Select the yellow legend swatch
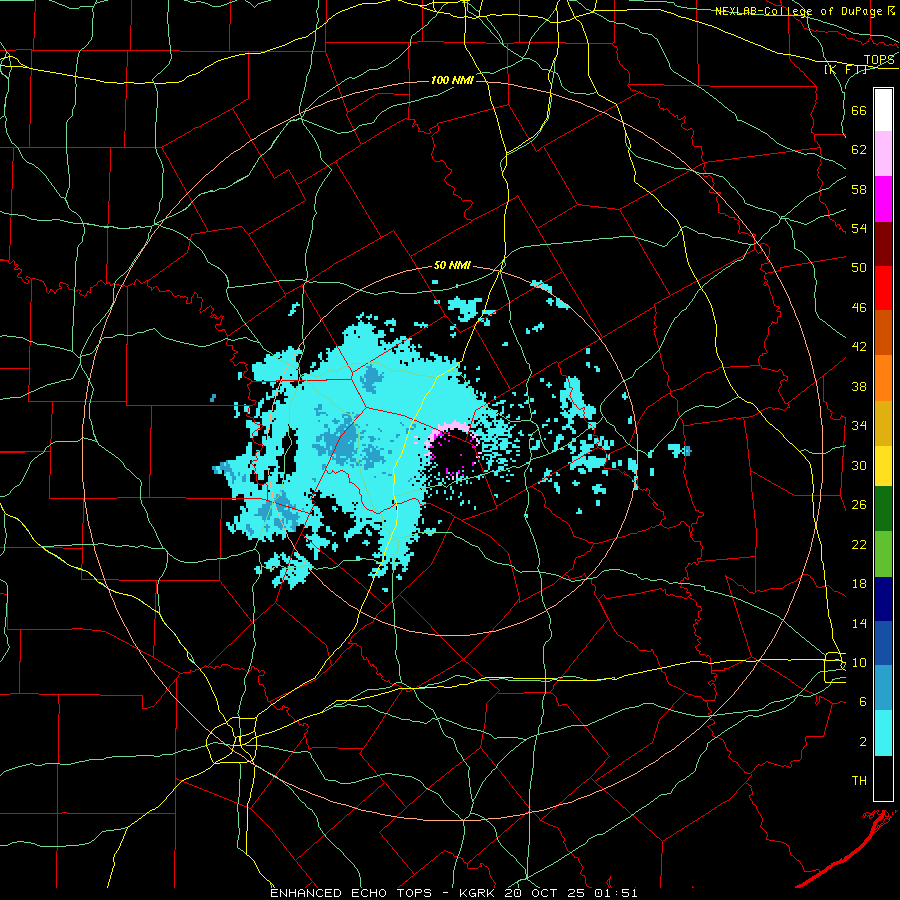This screenshot has height=900, width=900. (x=883, y=465)
